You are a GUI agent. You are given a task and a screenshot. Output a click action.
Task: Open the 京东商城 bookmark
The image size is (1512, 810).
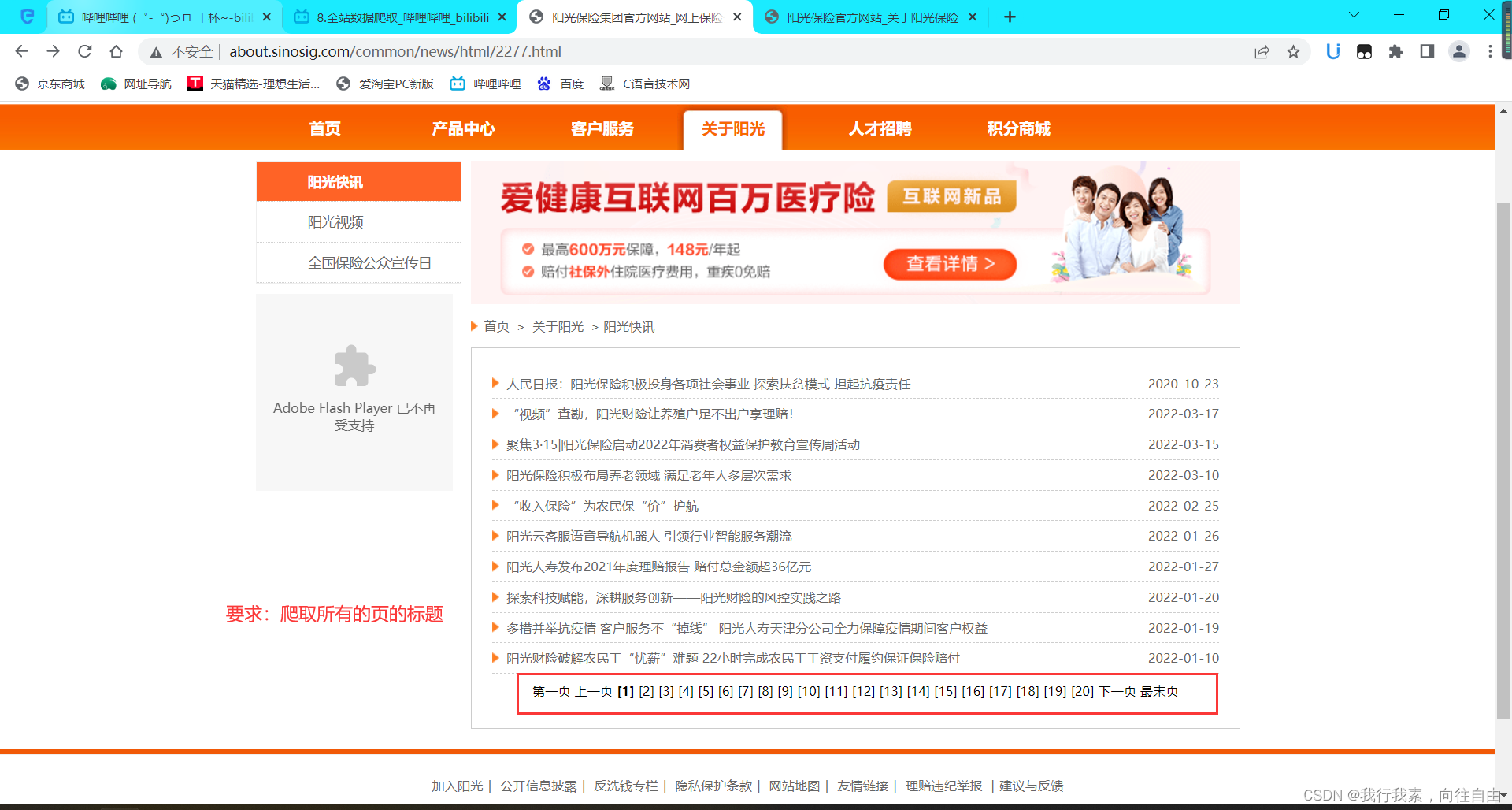pos(50,84)
